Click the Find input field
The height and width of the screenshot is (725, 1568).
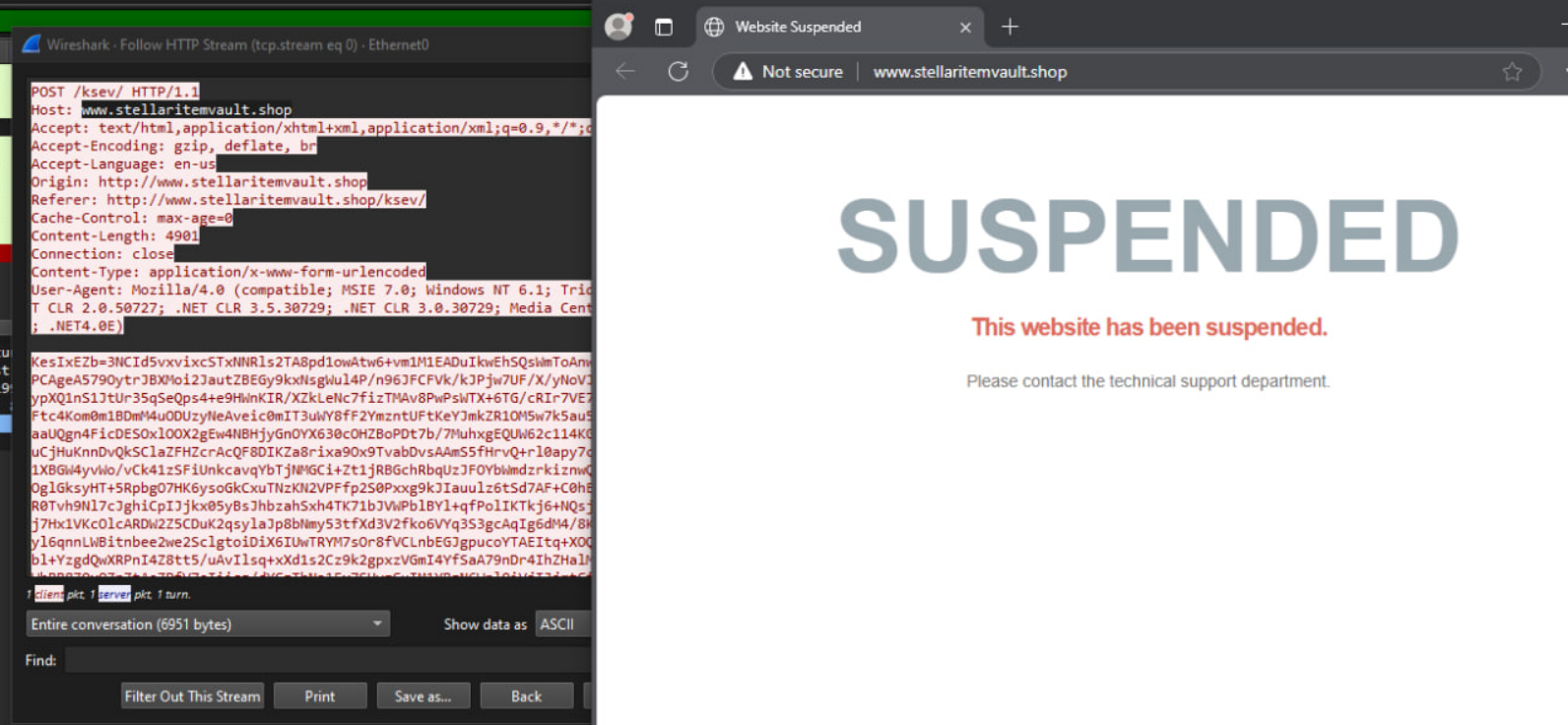click(x=328, y=660)
